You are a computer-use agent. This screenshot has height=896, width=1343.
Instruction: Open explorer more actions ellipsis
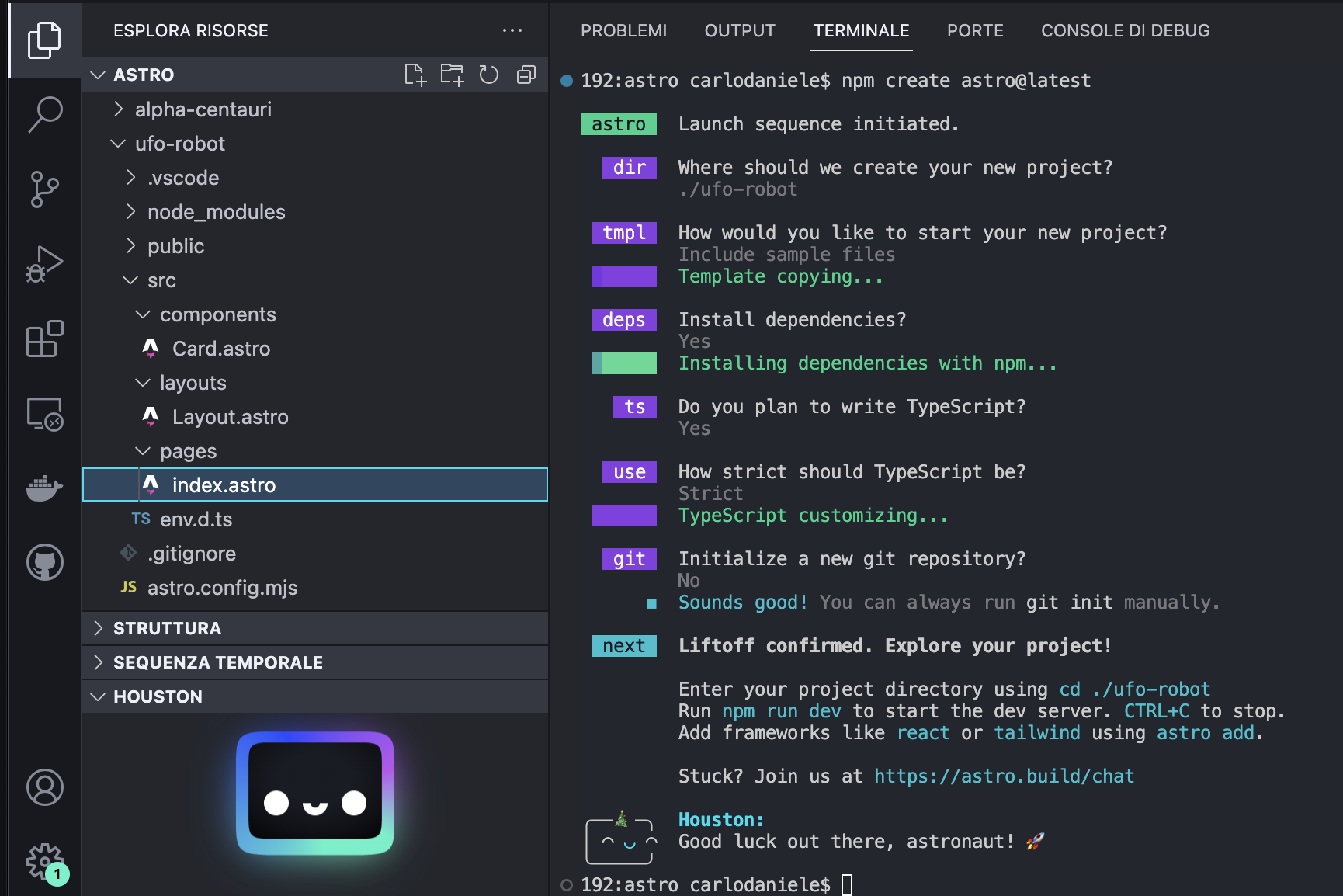(512, 30)
